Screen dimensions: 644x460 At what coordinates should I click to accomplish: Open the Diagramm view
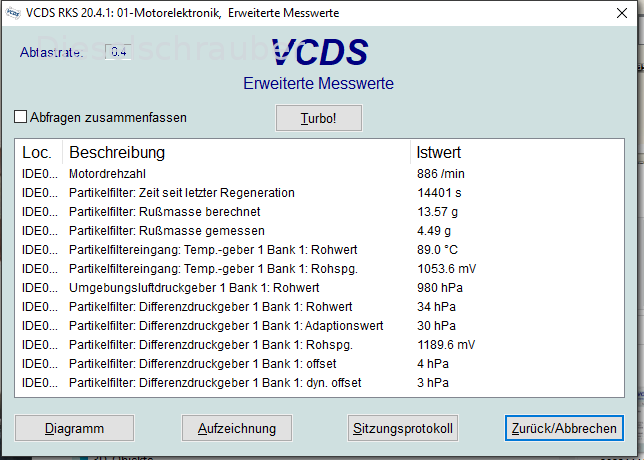pyautogui.click(x=74, y=428)
